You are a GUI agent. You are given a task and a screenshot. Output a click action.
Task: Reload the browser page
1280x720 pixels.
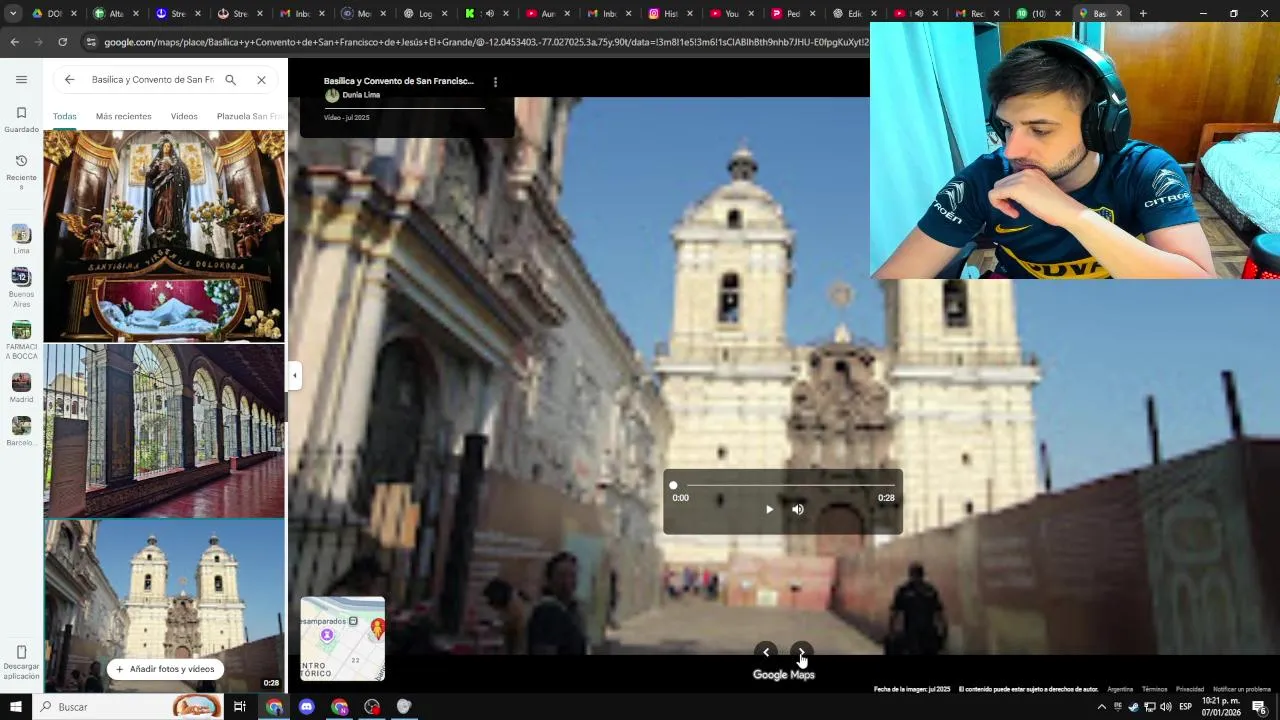pyautogui.click(x=62, y=42)
